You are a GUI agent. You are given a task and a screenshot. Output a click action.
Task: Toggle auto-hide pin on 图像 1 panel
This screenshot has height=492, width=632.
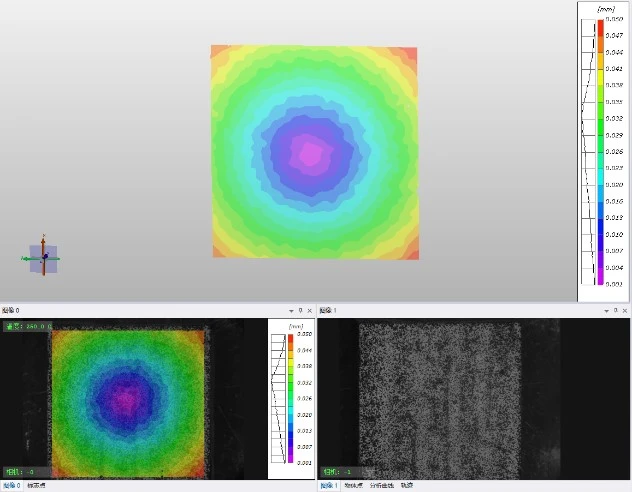(x=616, y=311)
